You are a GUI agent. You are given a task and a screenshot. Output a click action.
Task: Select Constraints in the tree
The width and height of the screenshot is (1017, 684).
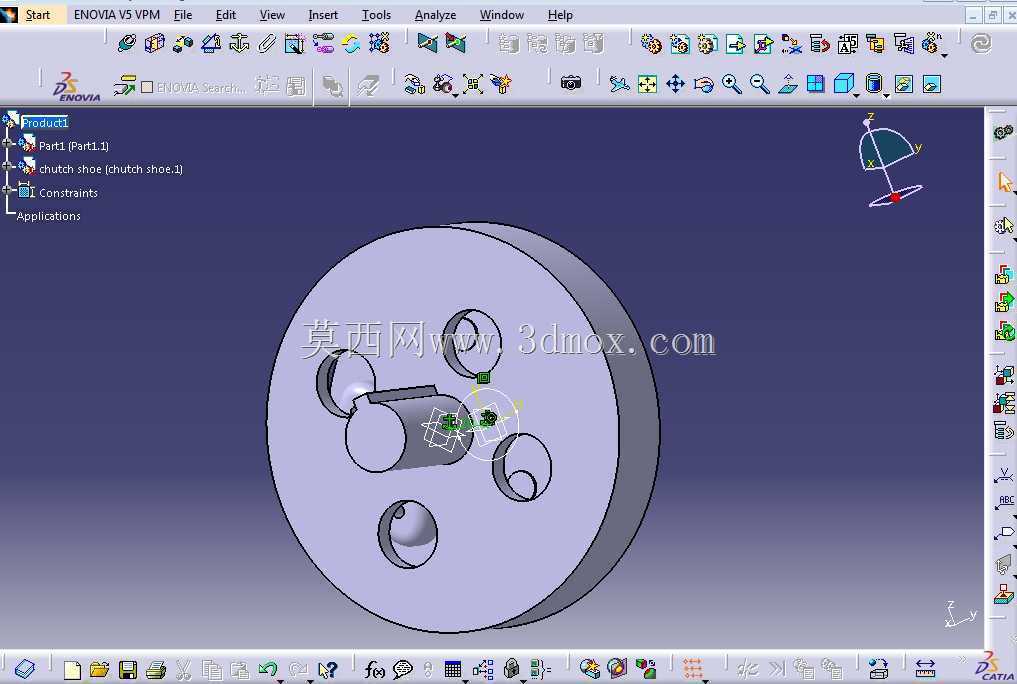click(68, 193)
